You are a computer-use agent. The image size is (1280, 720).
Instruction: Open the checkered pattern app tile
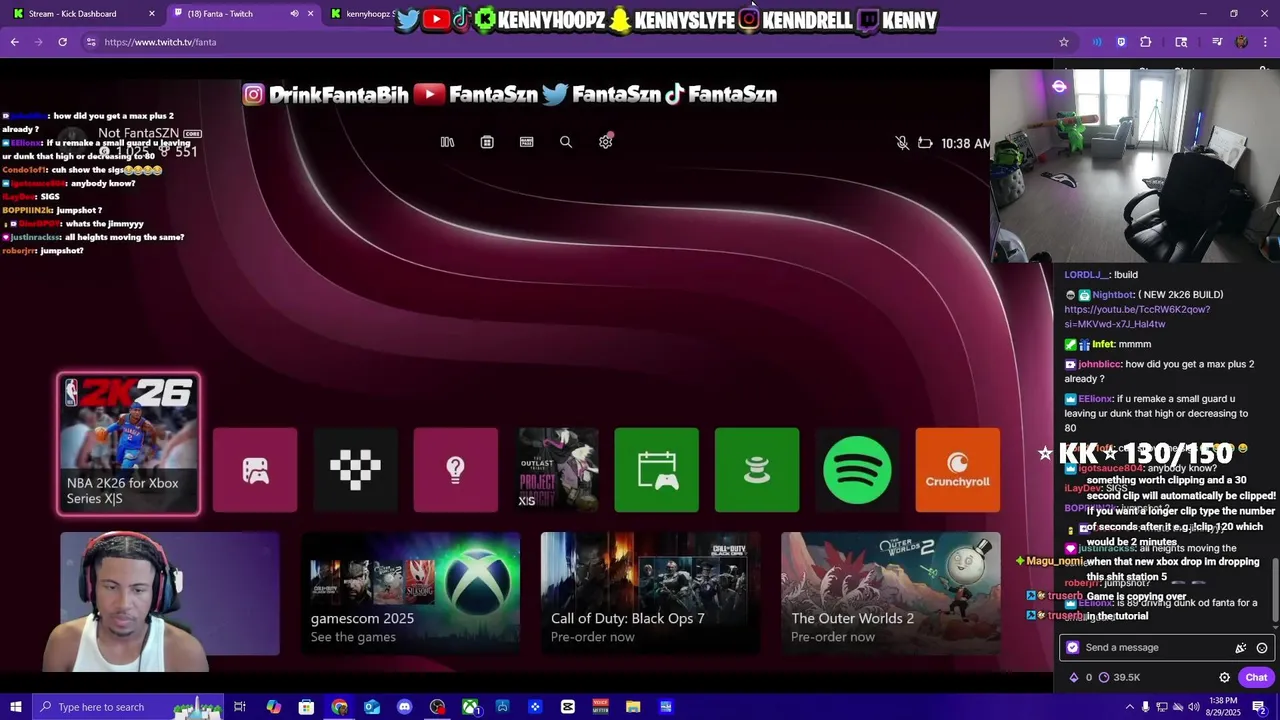[x=355, y=470]
